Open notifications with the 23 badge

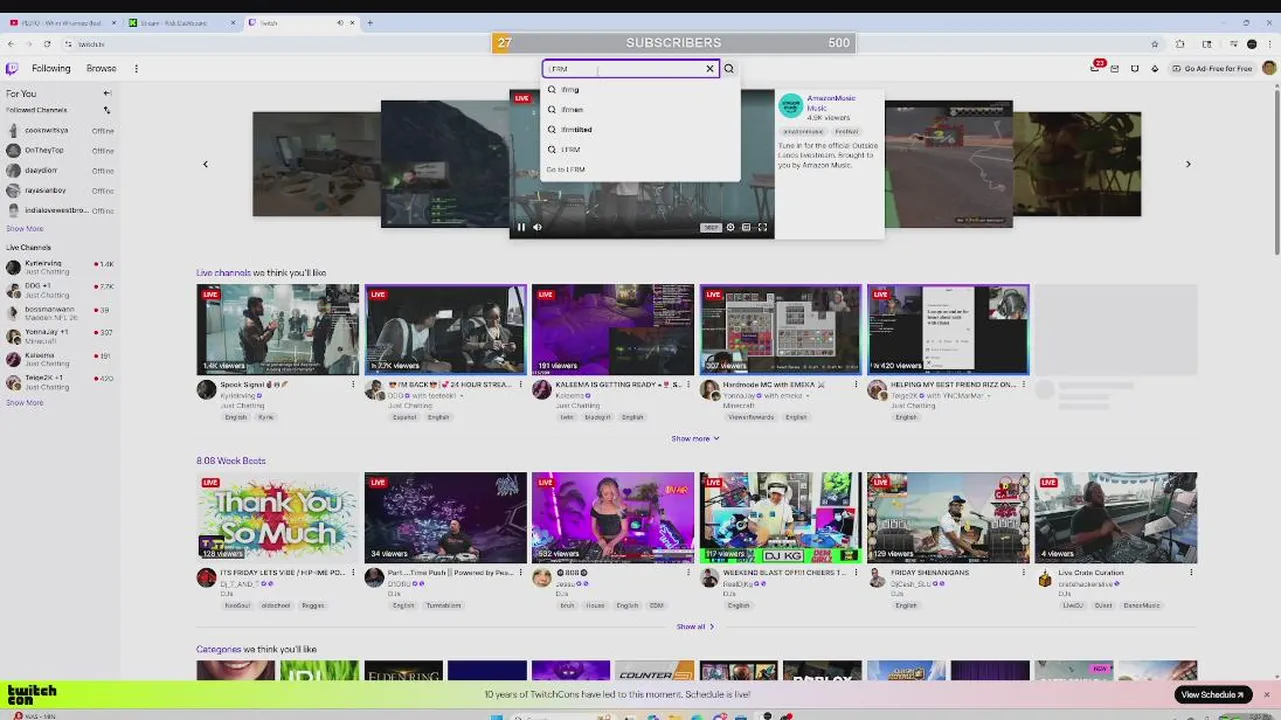[x=1096, y=68]
